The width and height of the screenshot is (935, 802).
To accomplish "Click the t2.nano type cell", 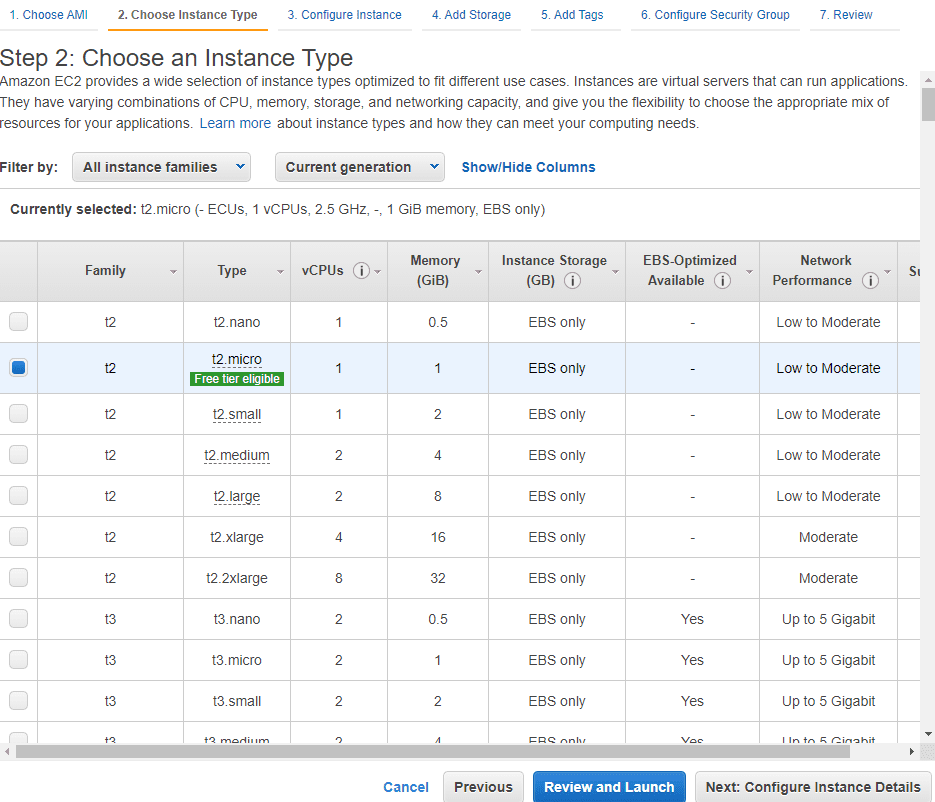I will tap(237, 323).
